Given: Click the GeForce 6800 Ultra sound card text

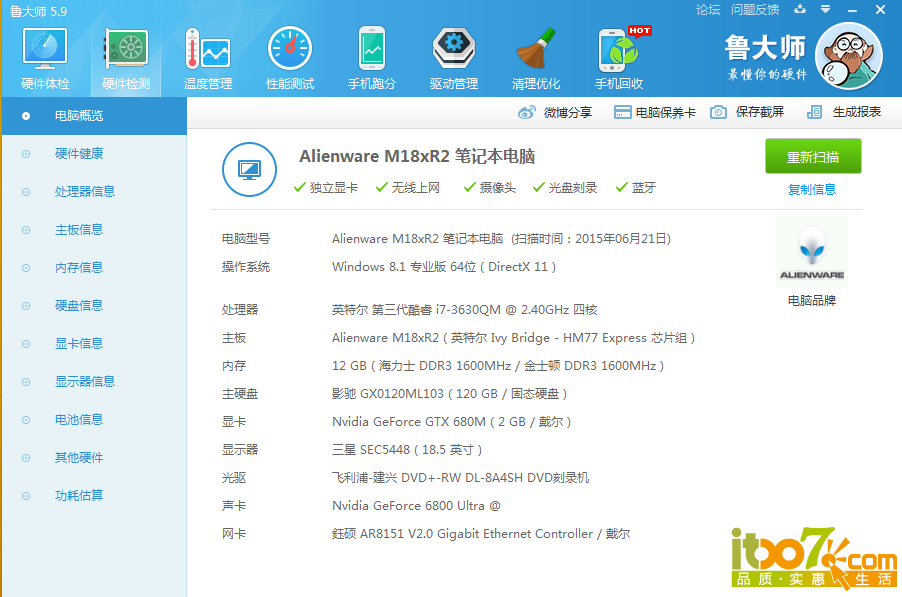Looking at the screenshot, I should click(416, 506).
